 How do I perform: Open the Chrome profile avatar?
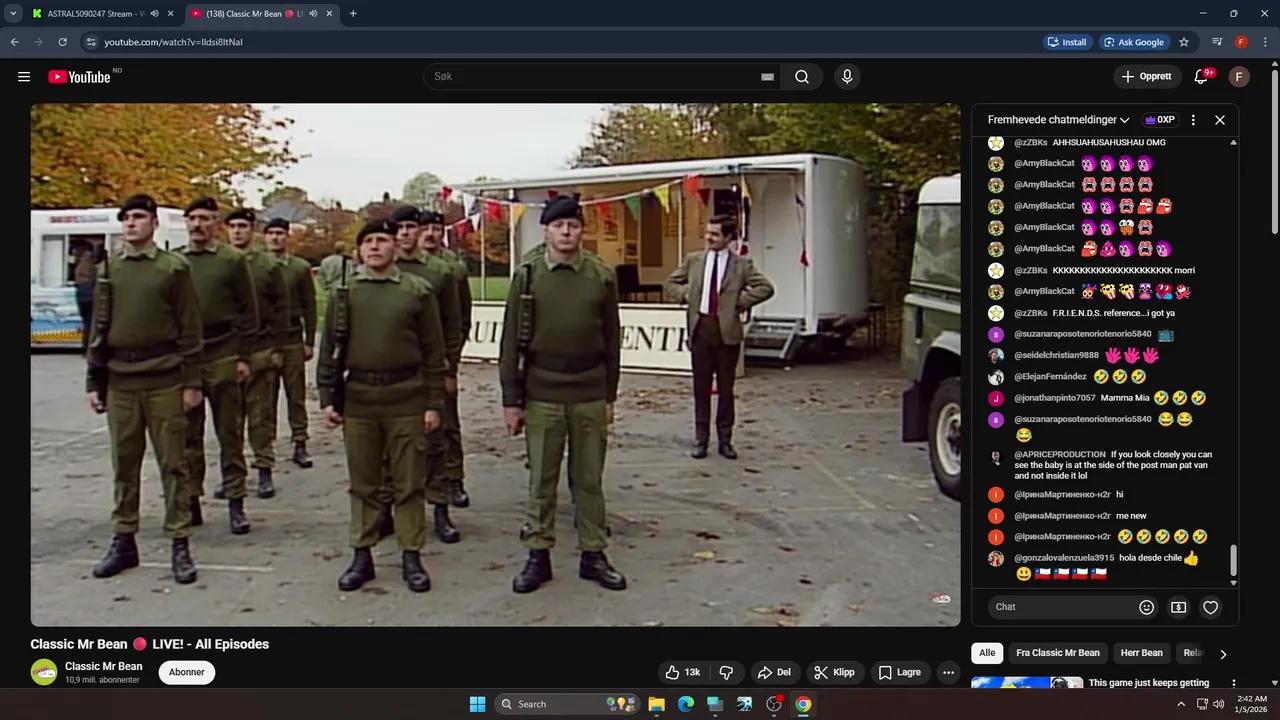pos(1241,42)
